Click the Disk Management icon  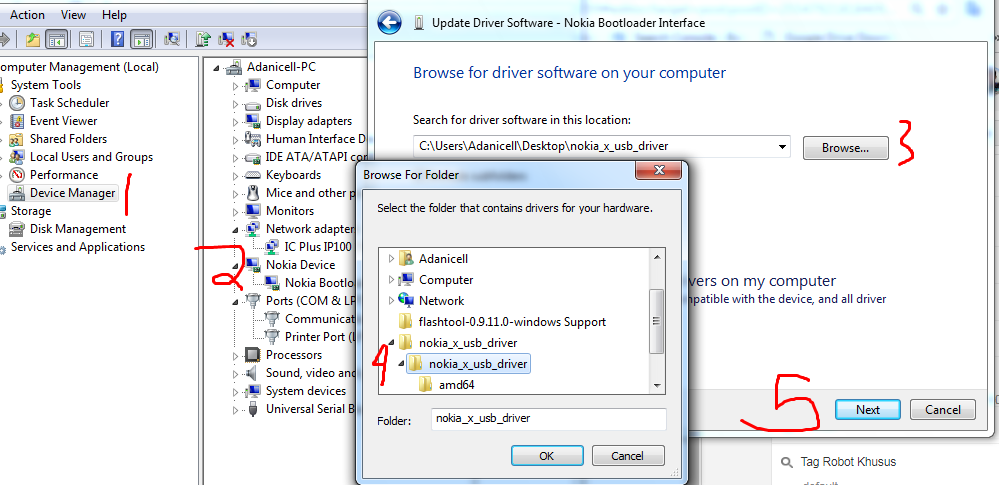[x=17, y=229]
